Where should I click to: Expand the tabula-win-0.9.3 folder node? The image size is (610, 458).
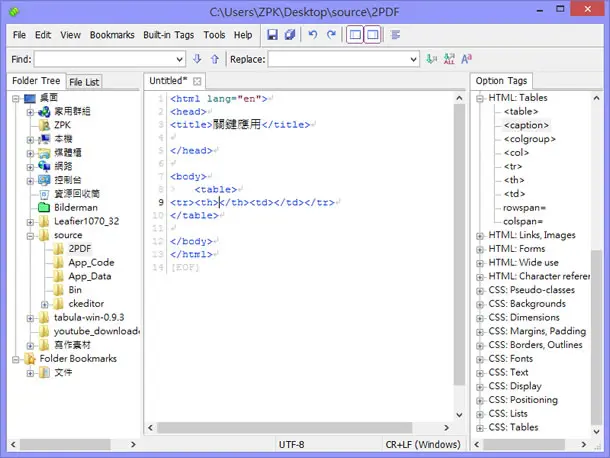[30, 318]
